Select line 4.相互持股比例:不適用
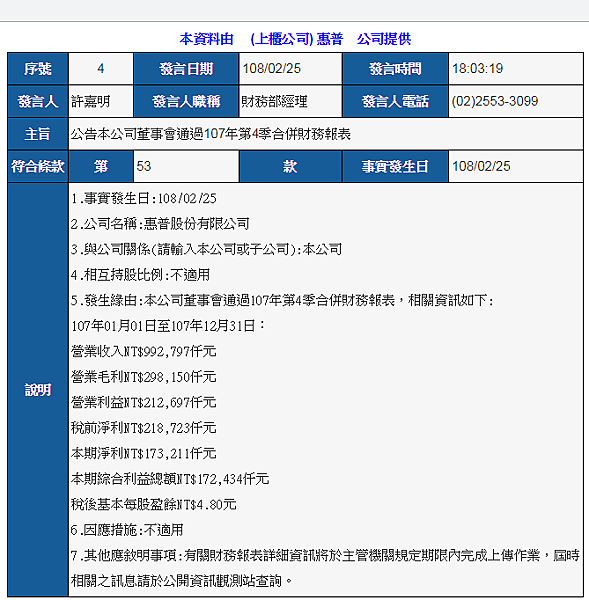The image size is (589, 600). coord(140,275)
